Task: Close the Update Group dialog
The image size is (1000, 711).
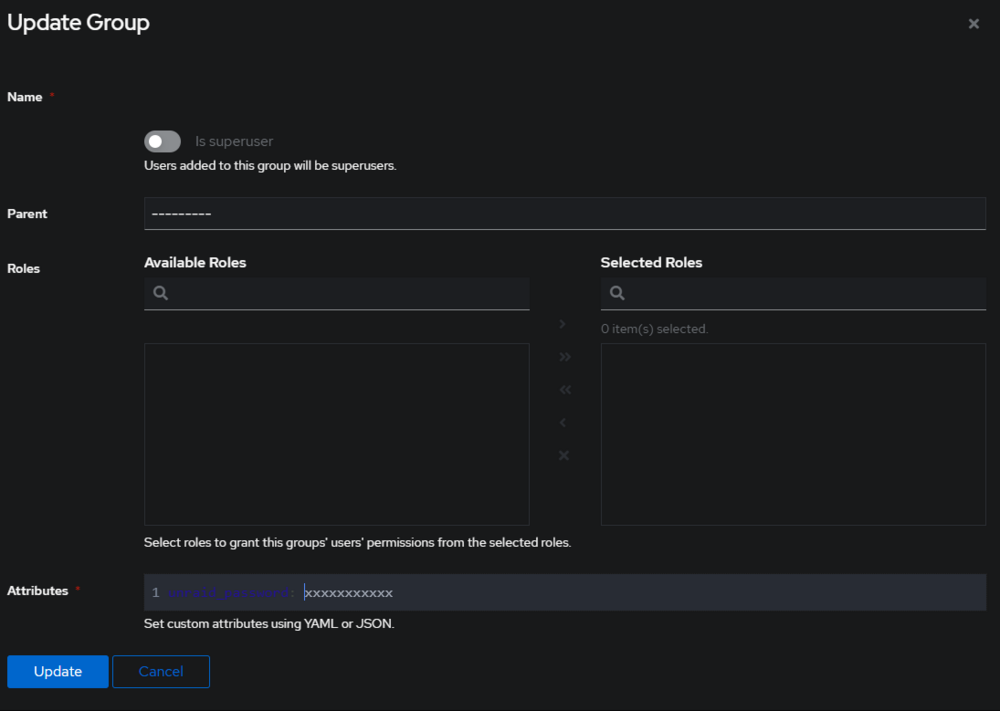Action: [x=973, y=24]
